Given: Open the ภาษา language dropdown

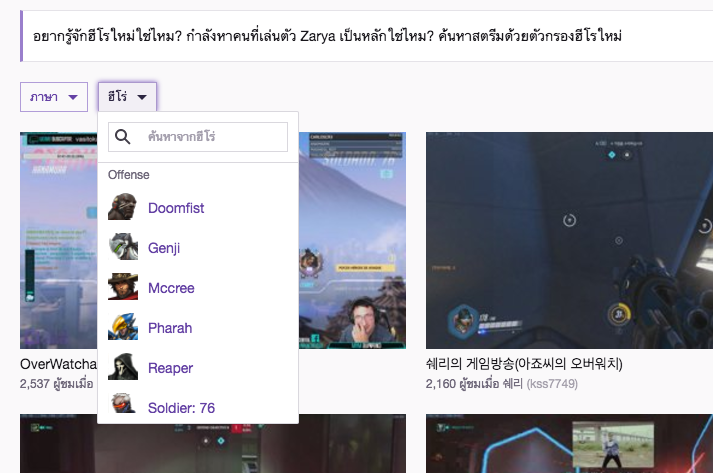Looking at the screenshot, I should click(x=54, y=97).
